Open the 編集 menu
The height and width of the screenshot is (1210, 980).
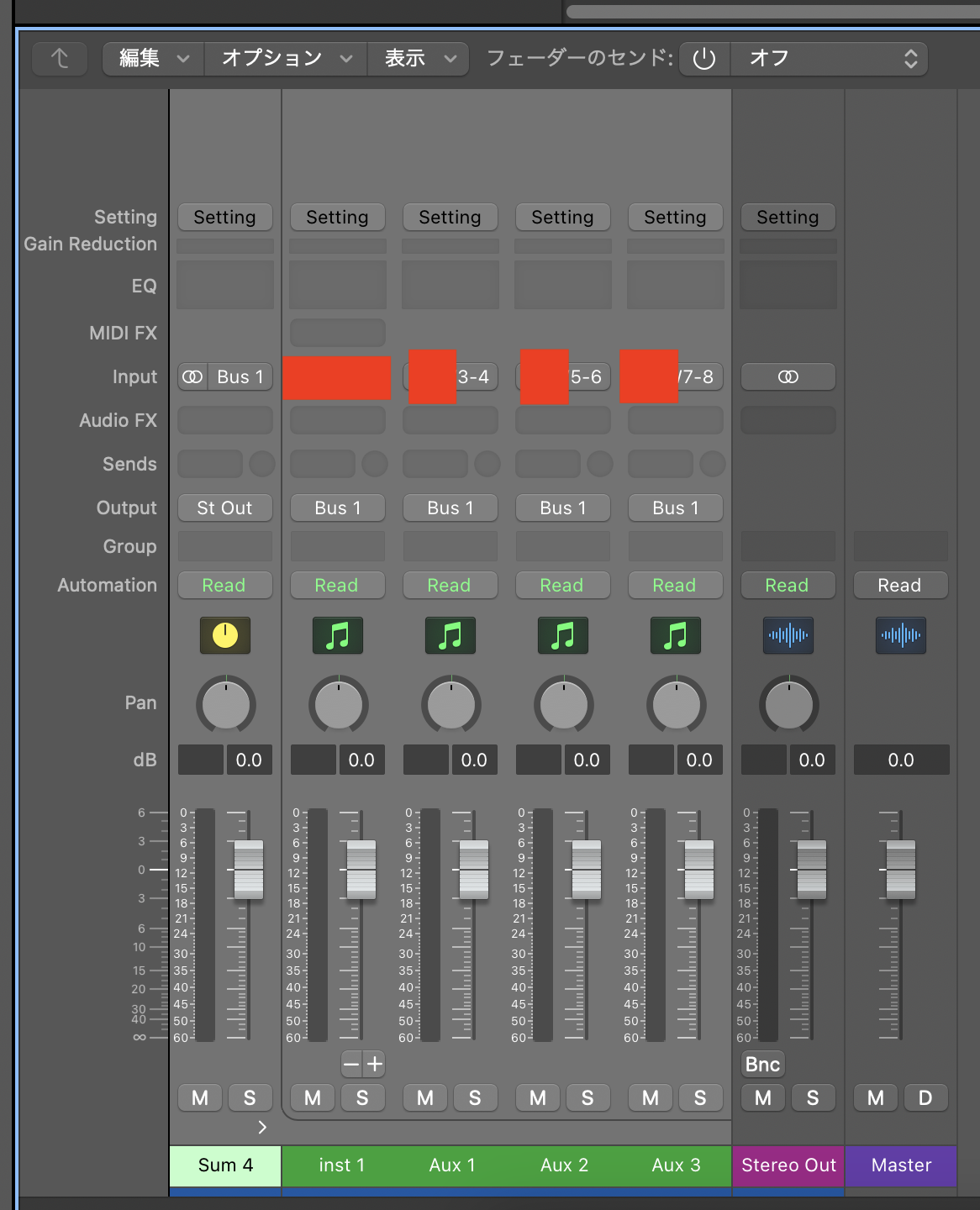(x=153, y=59)
